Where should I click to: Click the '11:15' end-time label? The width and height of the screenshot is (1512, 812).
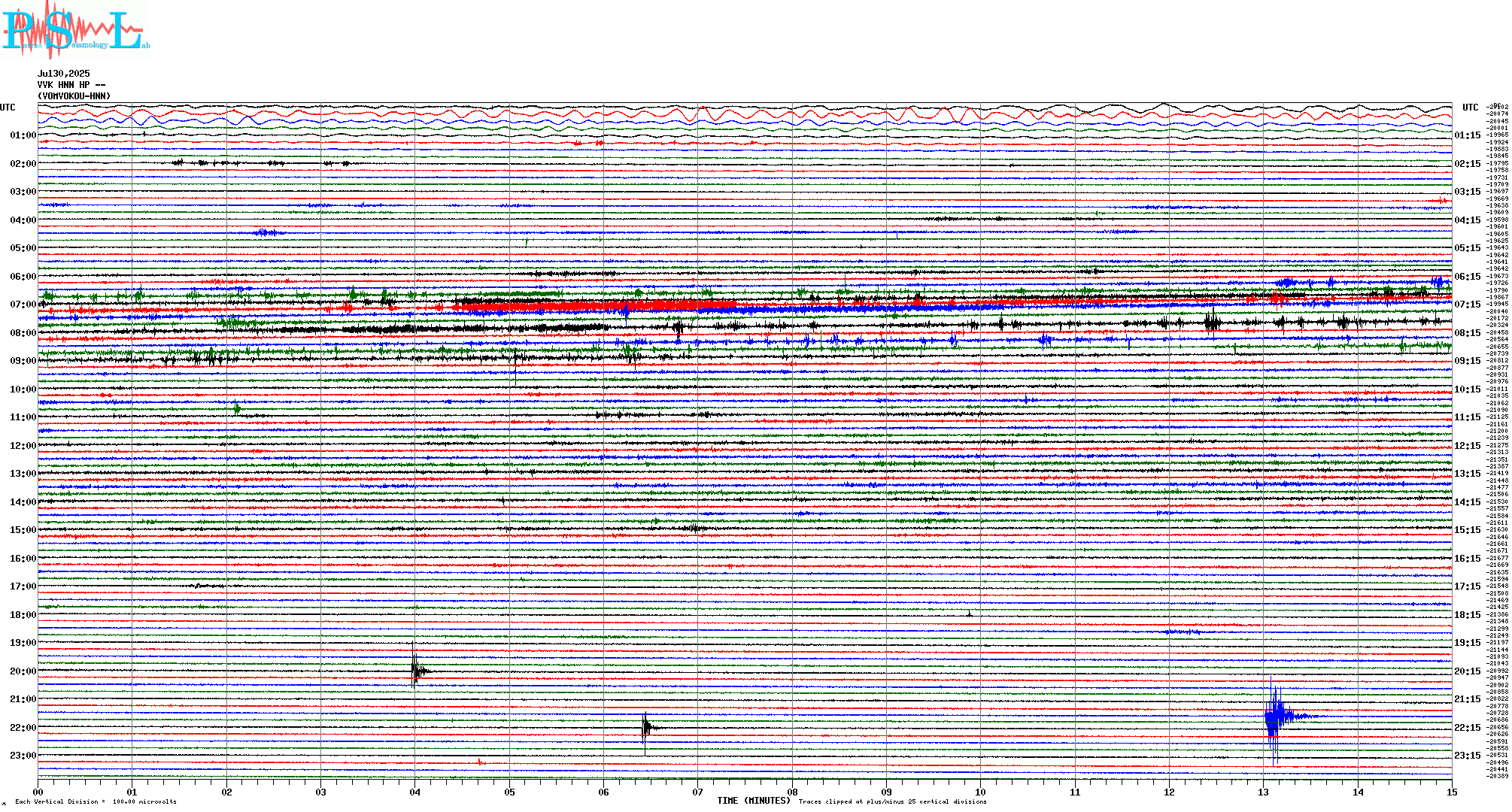click(1468, 417)
